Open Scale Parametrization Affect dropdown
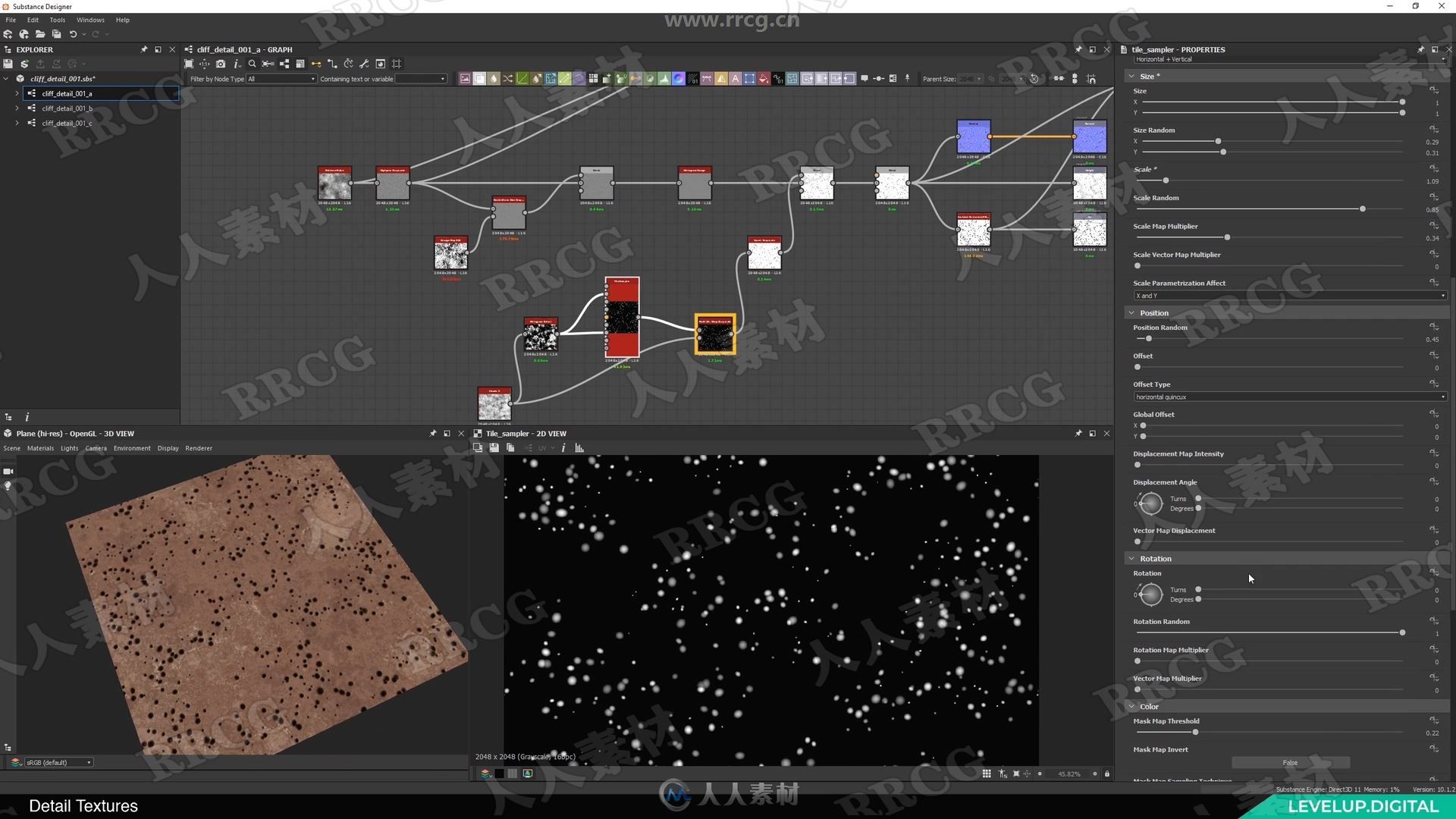Screen dimensions: 1456x819 point(1290,295)
